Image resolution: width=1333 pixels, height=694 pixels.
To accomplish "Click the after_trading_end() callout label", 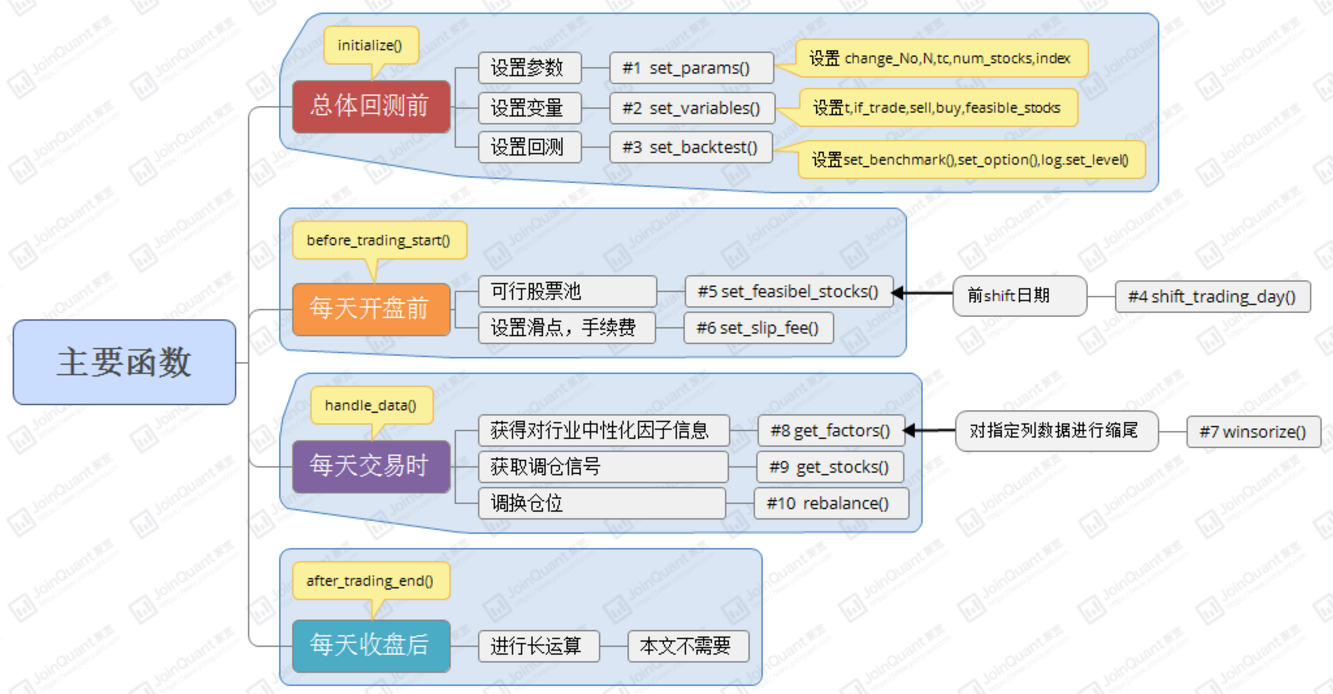I will (x=372, y=580).
